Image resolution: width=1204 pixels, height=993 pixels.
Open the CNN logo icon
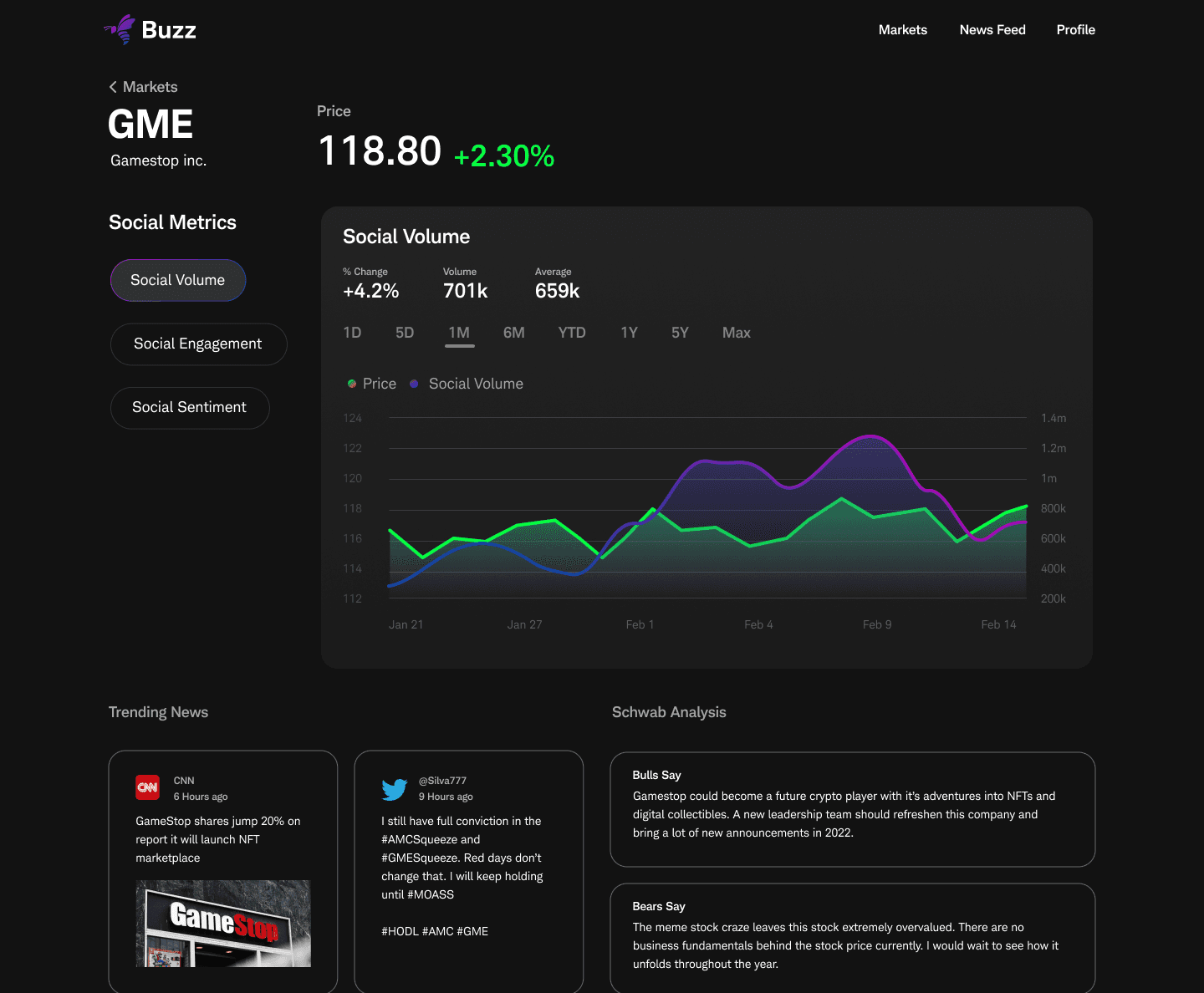(x=148, y=787)
